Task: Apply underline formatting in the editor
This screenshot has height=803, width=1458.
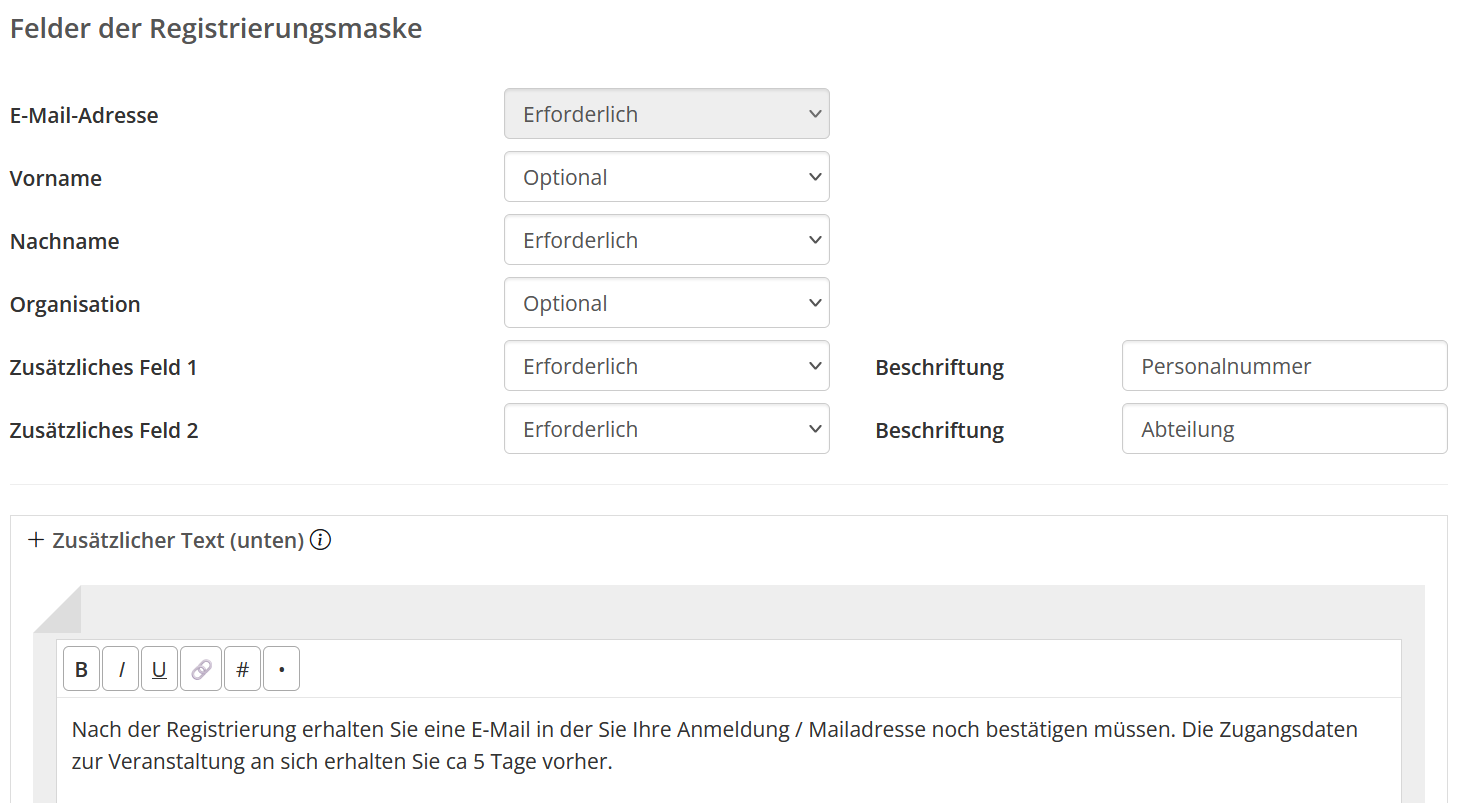Action: (x=159, y=669)
